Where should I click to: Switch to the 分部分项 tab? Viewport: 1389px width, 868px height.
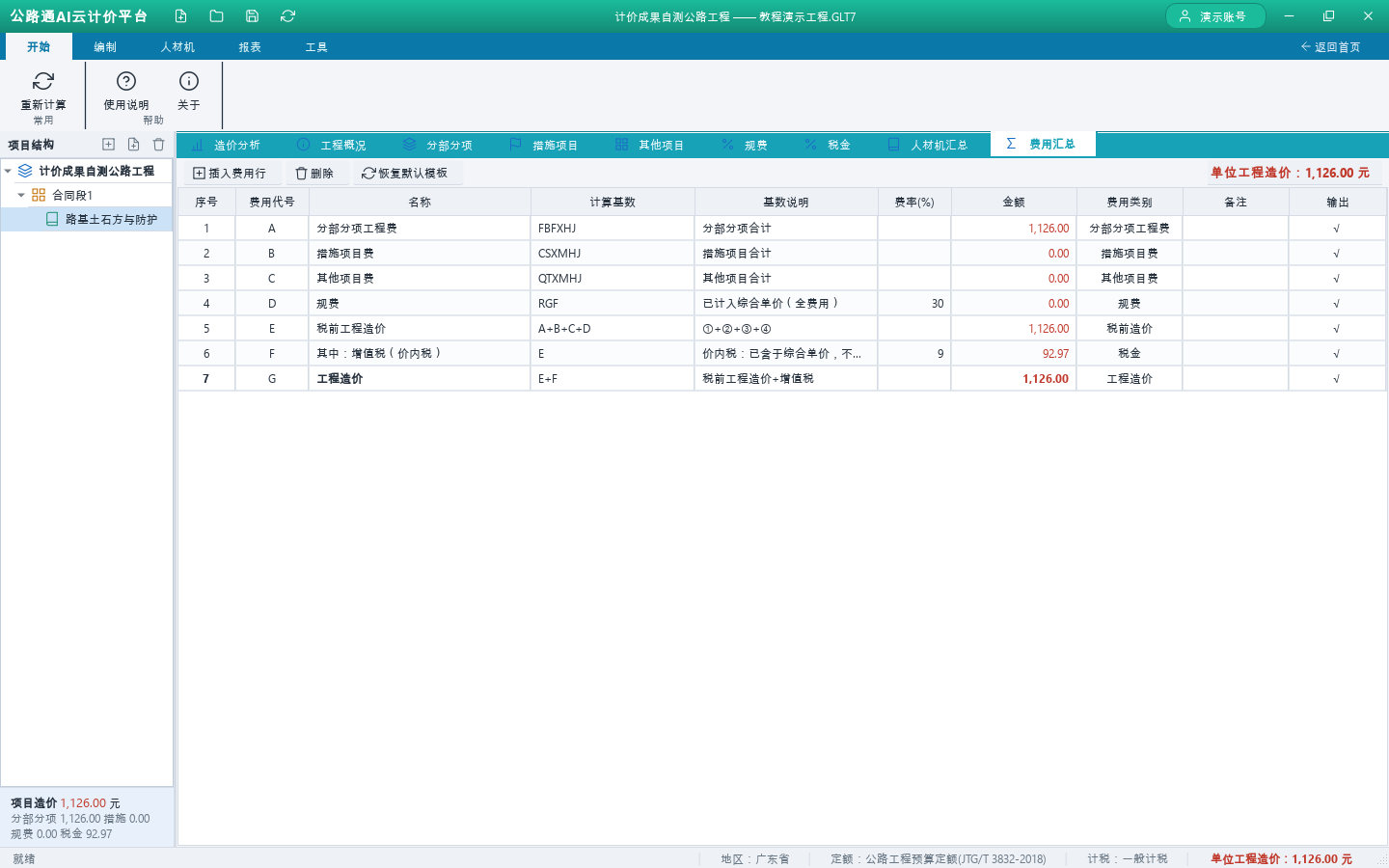tap(439, 145)
